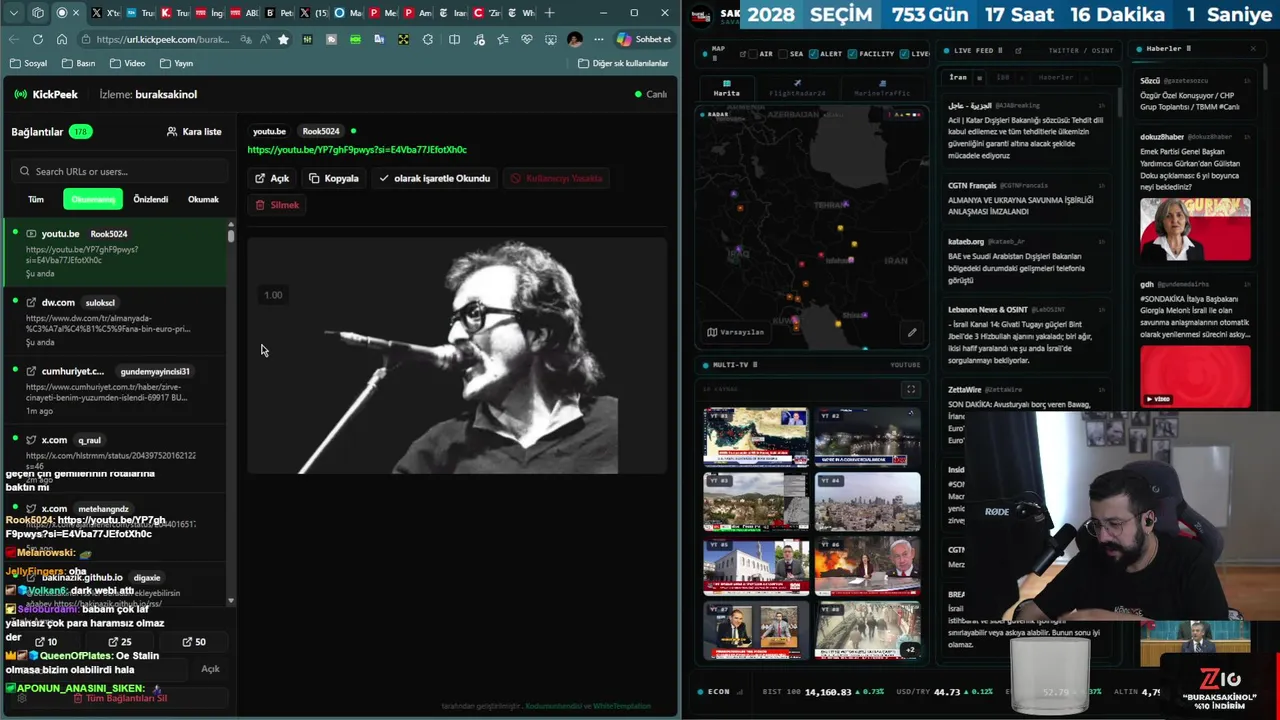Image resolution: width=1280 pixels, height=720 pixels.
Task: Click the Varsayılan map style button
Action: [x=735, y=332]
